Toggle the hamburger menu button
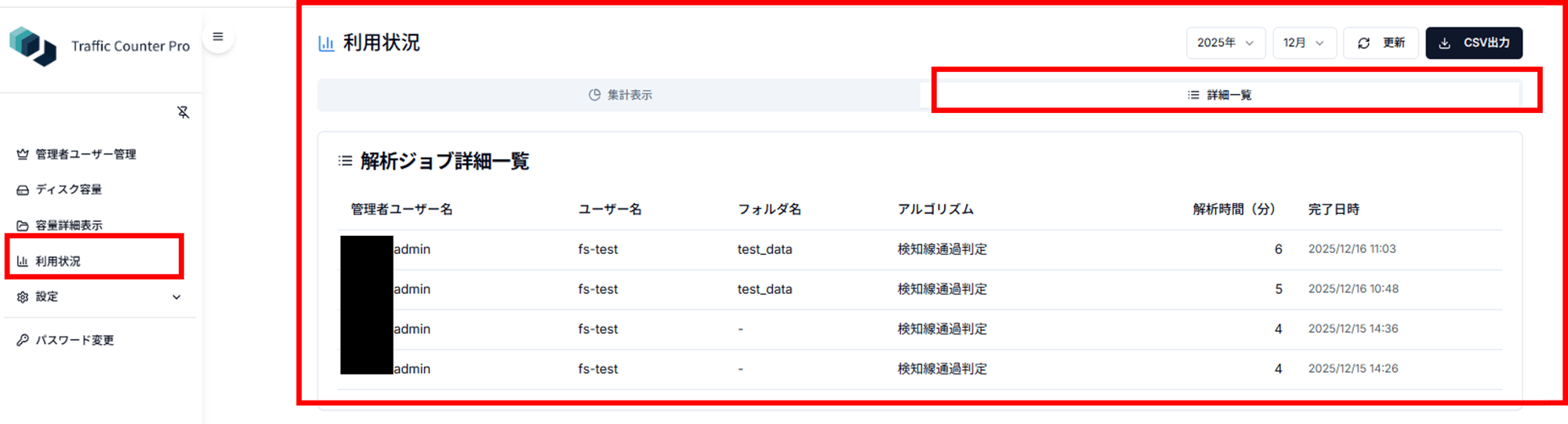Image resolution: width=1568 pixels, height=424 pixels. coord(218,37)
